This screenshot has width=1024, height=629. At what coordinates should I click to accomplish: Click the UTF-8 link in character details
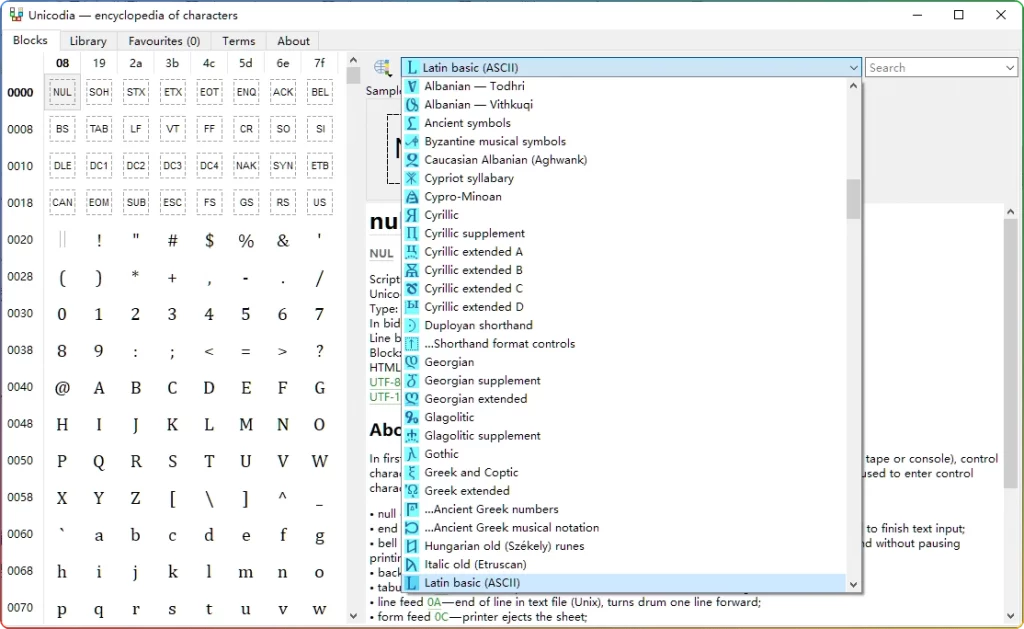381,382
